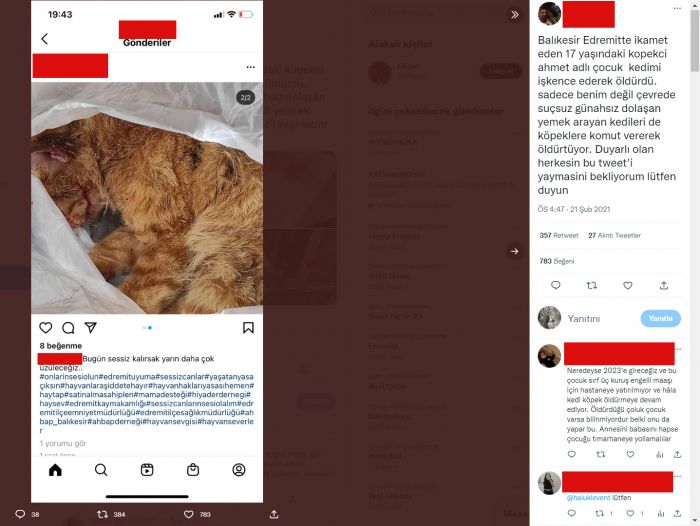Image resolution: width=700 pixels, height=526 pixels.
Task: Collapse the side panel with double chevron
Action: [x=514, y=15]
